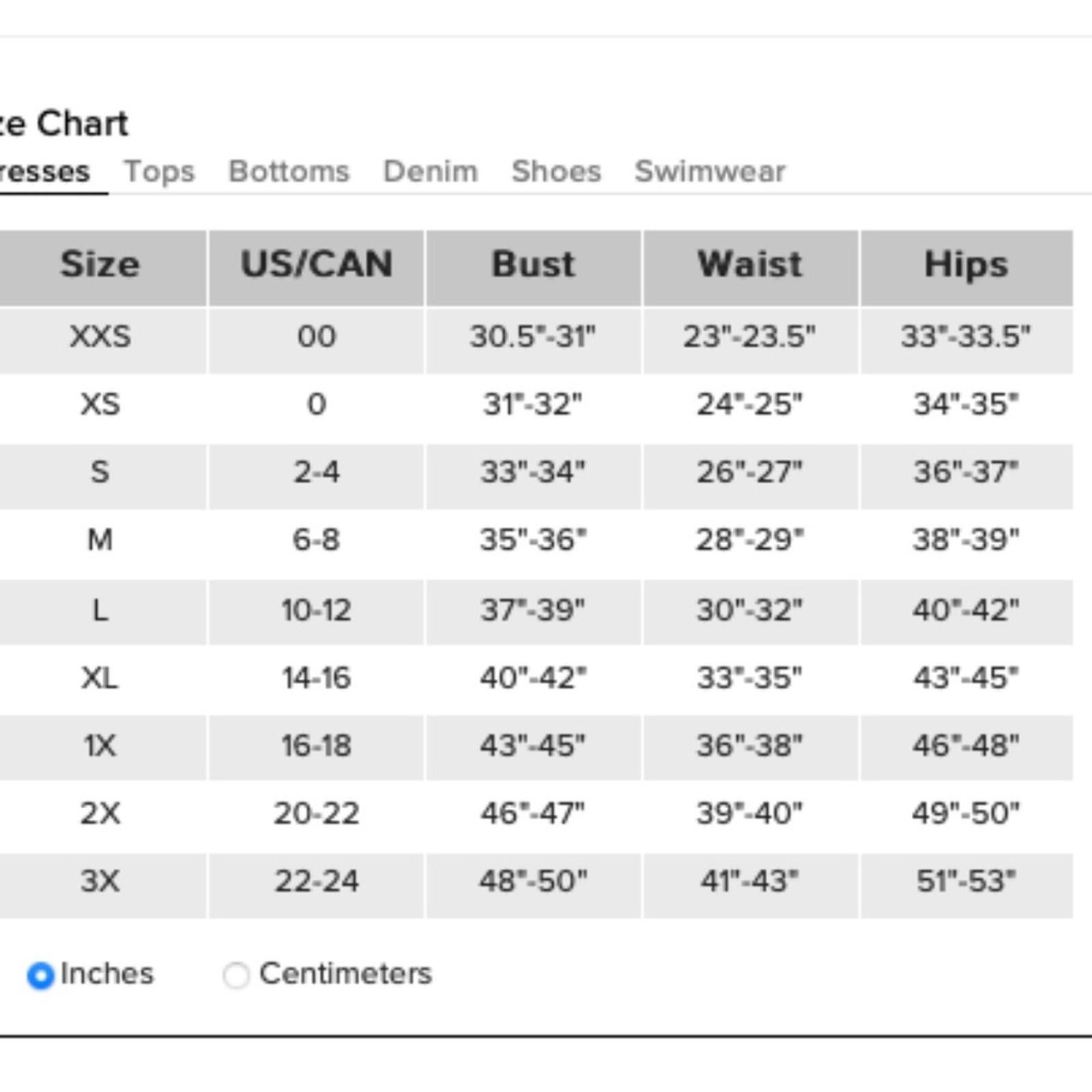Select the Centimeters radio button
This screenshot has height=1092, width=1092.
[236, 975]
